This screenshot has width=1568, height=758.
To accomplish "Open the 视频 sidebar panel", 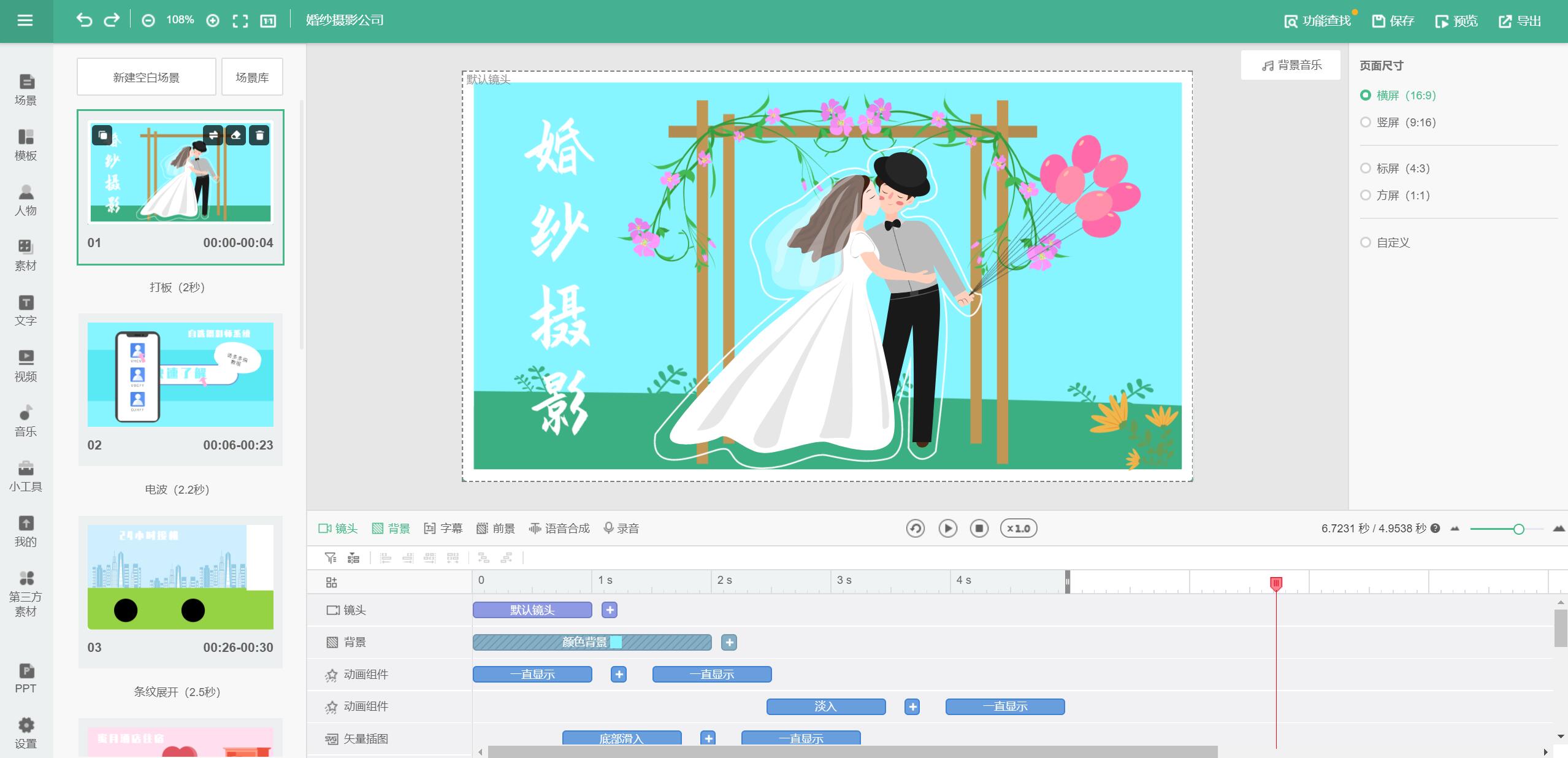I will (x=26, y=366).
